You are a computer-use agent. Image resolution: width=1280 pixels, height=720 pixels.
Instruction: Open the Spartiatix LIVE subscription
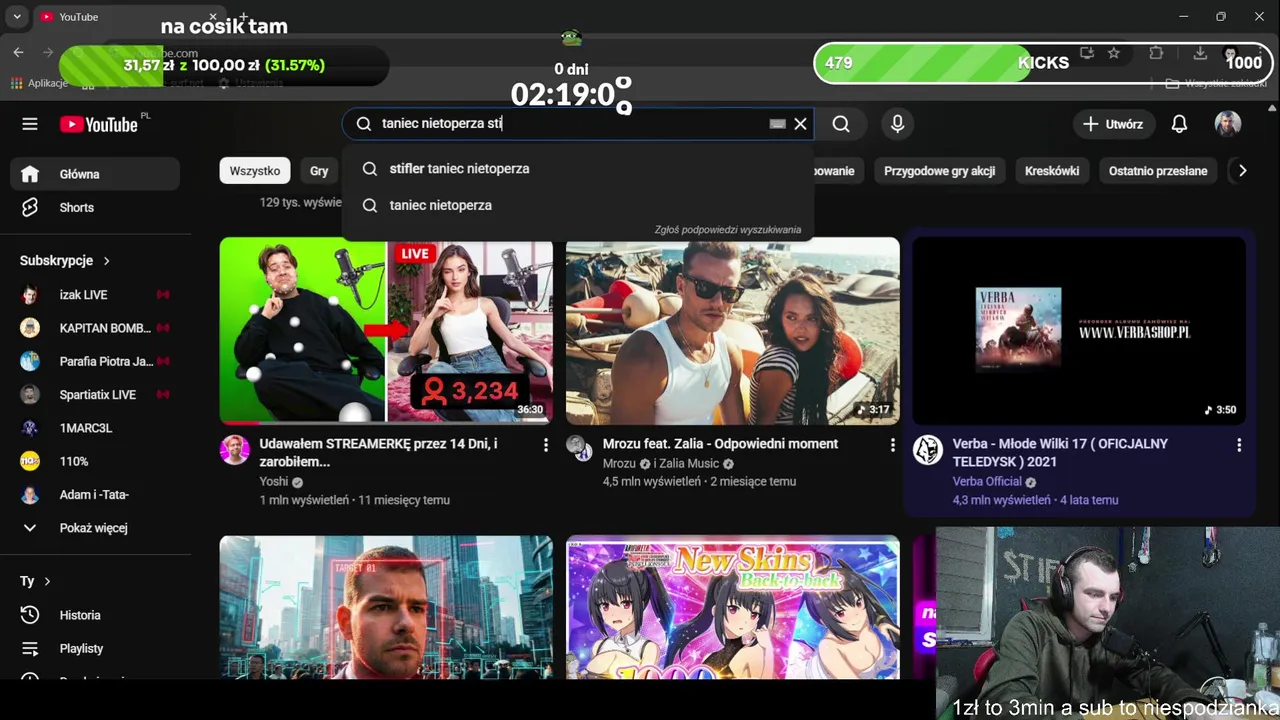(x=95, y=394)
